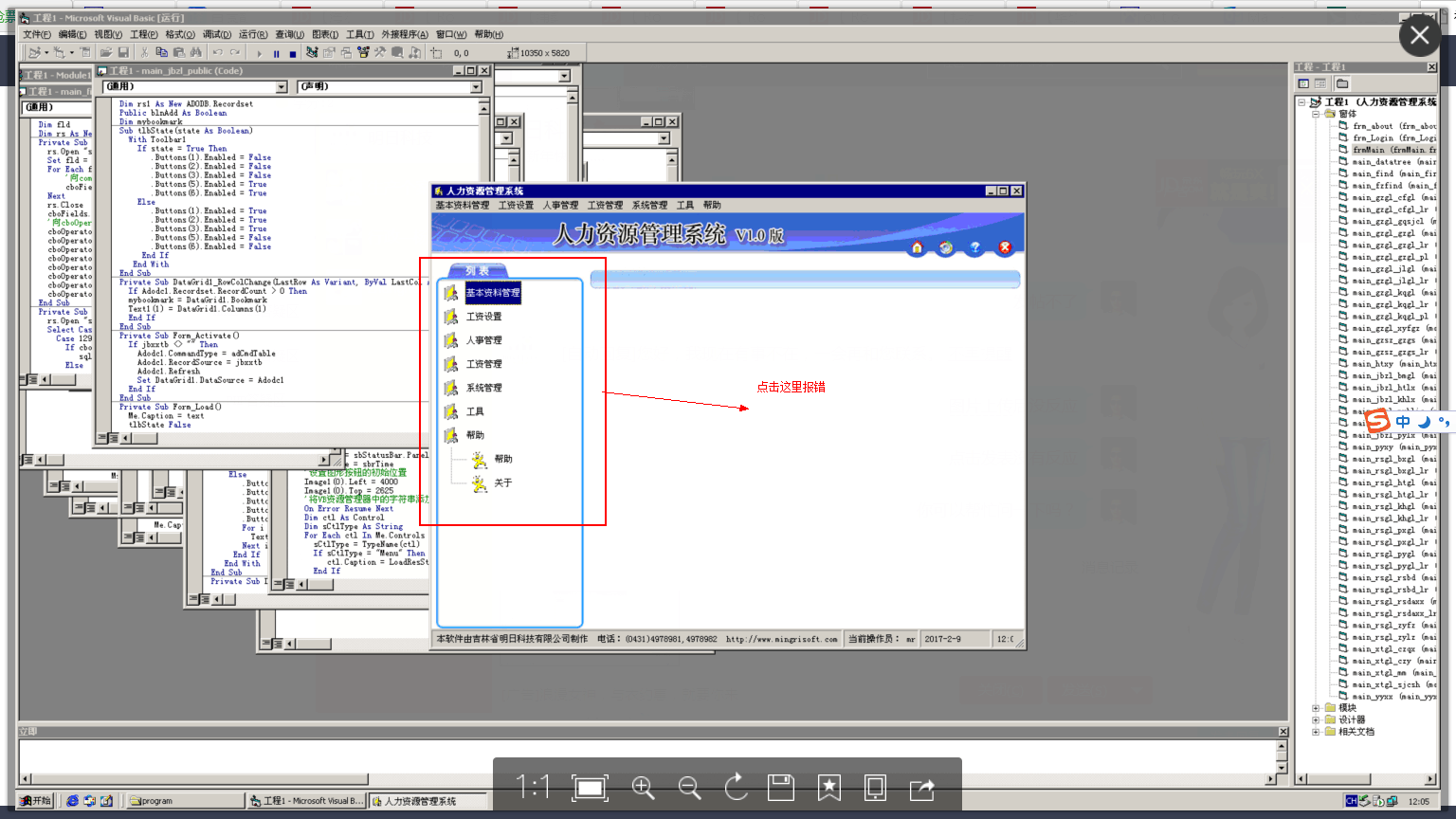
Task: Collapse the 窗体 forms folder
Action: coord(1316,114)
